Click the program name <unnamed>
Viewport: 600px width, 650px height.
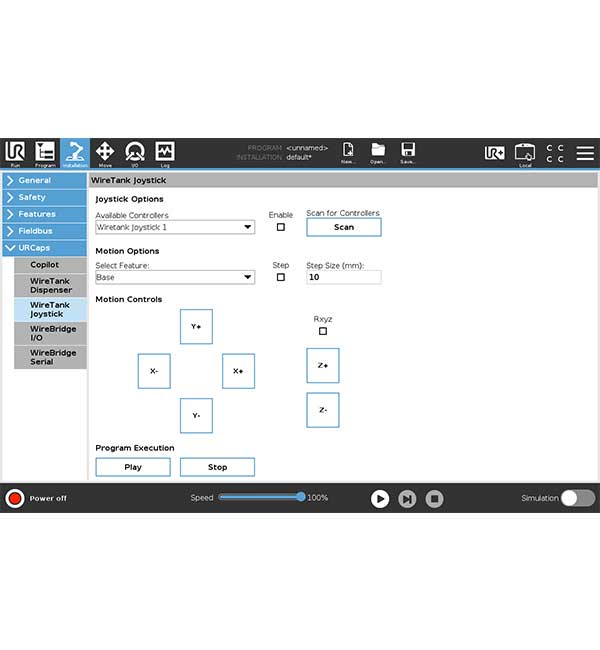(x=307, y=148)
